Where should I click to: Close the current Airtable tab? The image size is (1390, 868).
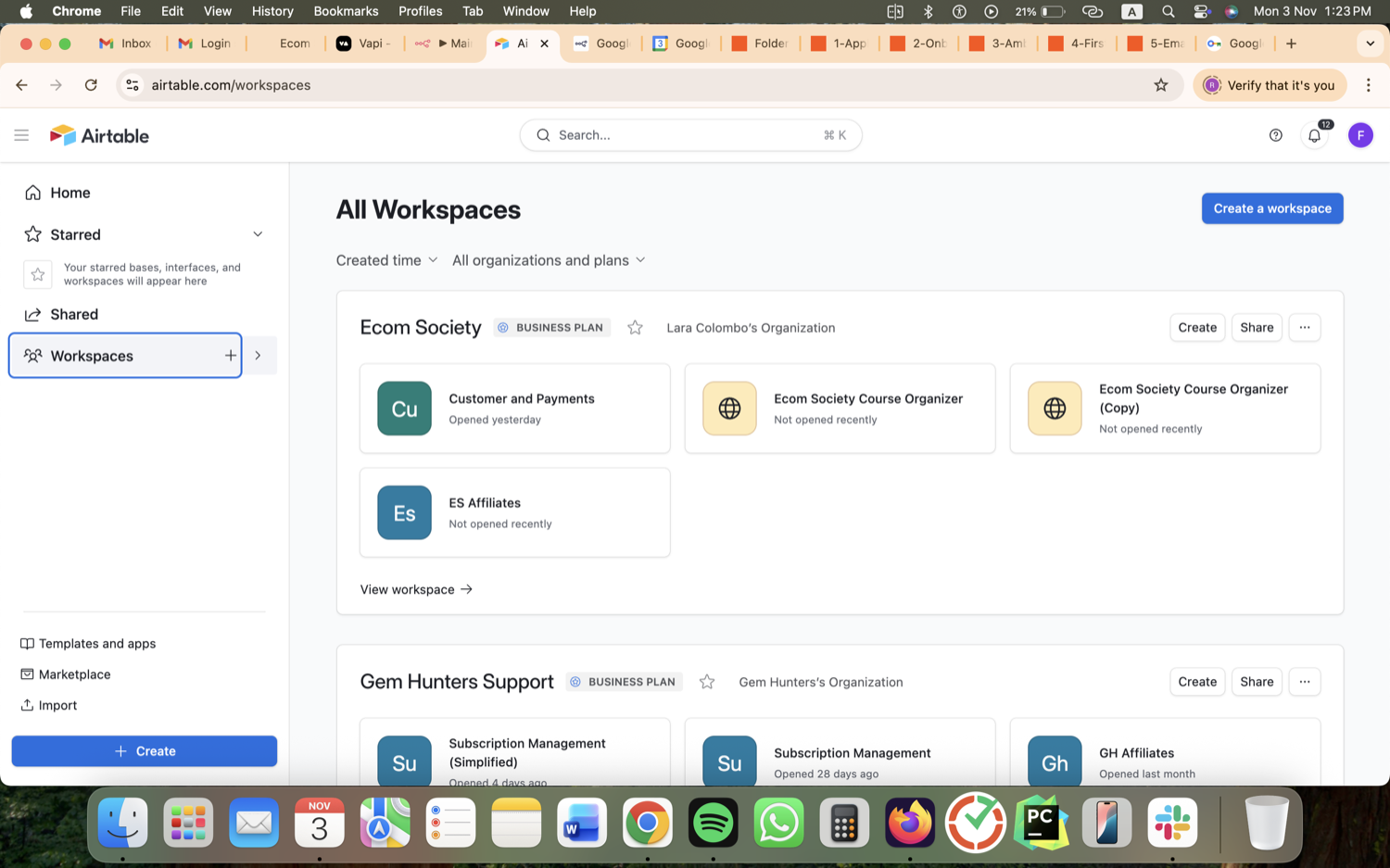pos(544,44)
